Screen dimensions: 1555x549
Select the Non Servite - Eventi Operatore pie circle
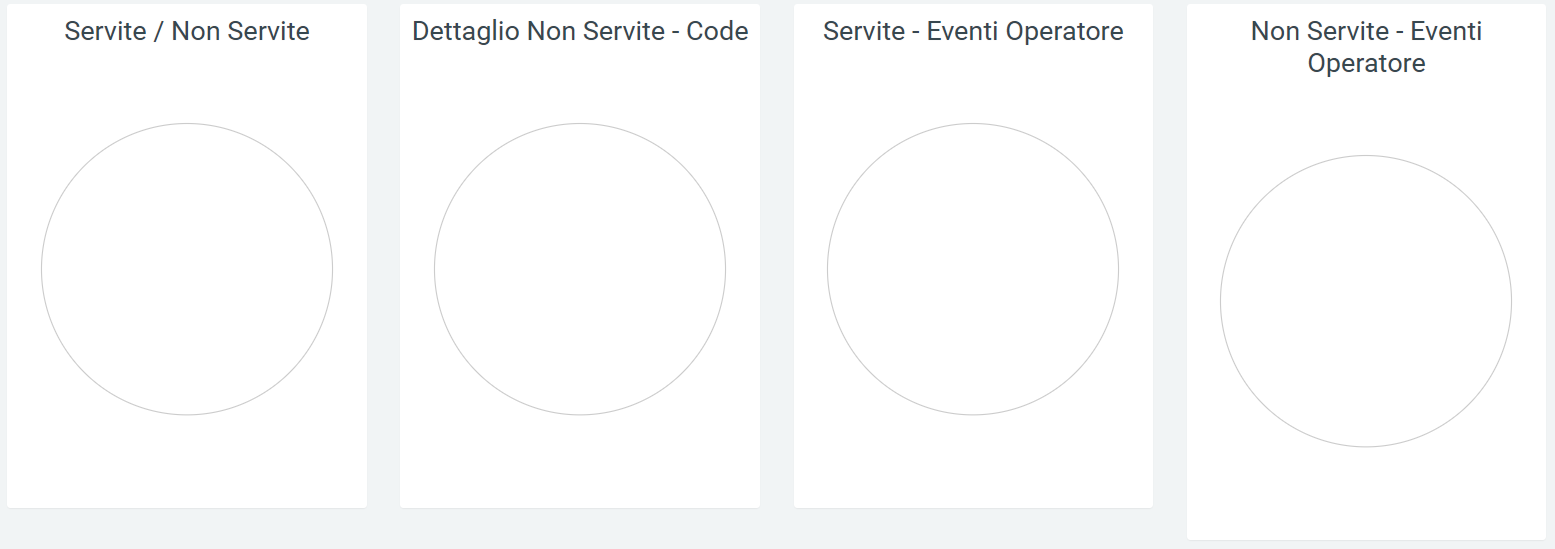coord(1366,301)
